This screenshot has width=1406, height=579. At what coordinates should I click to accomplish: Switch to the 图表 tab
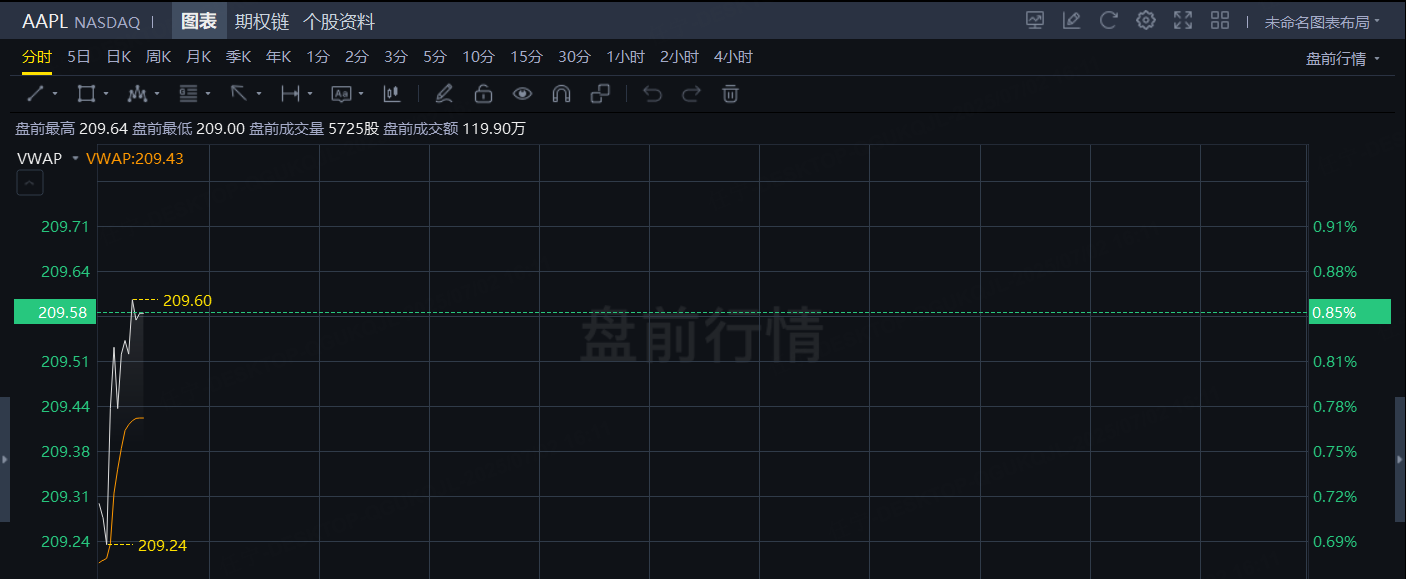[199, 21]
